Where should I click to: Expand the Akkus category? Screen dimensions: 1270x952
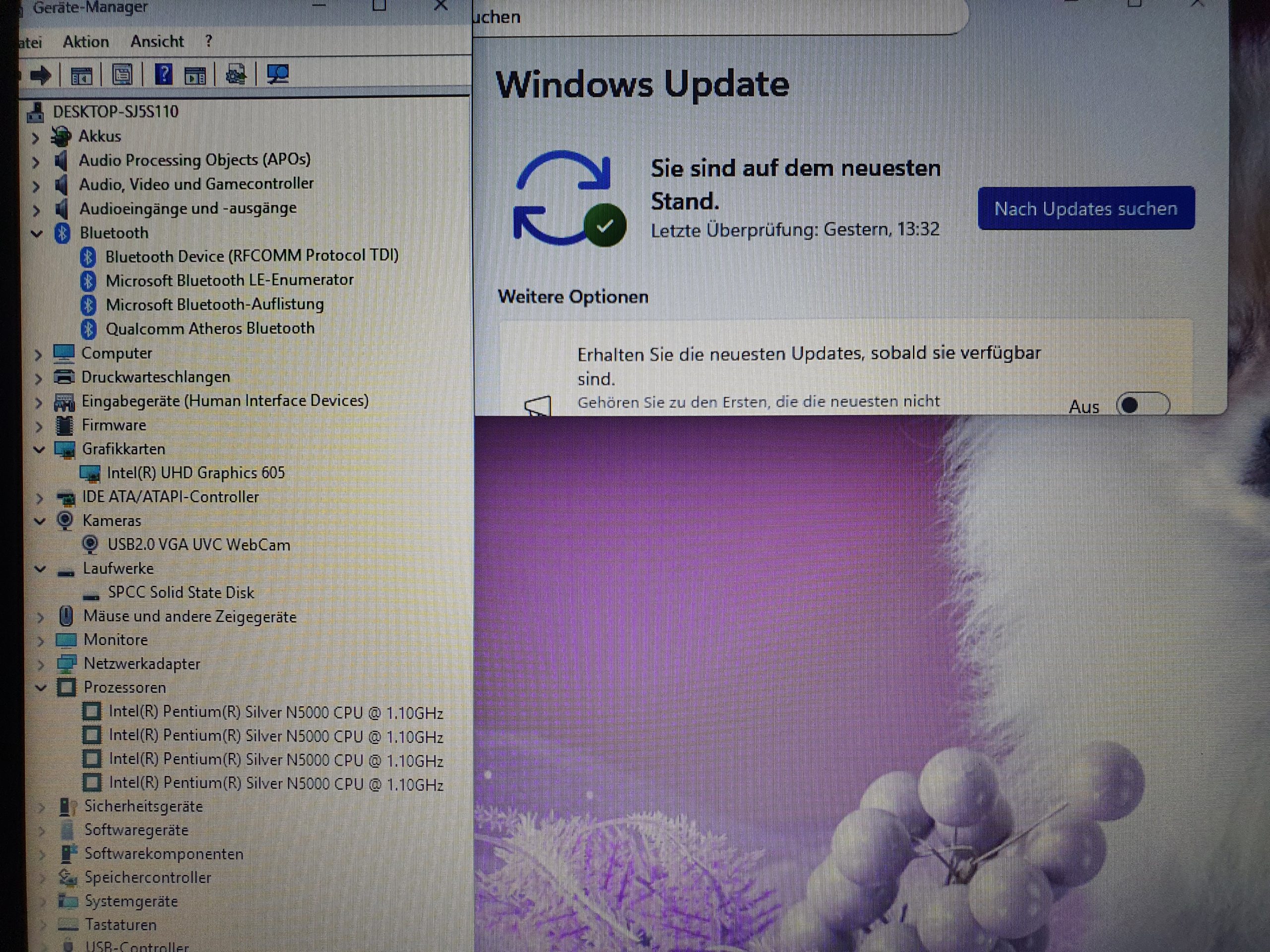tap(36, 137)
